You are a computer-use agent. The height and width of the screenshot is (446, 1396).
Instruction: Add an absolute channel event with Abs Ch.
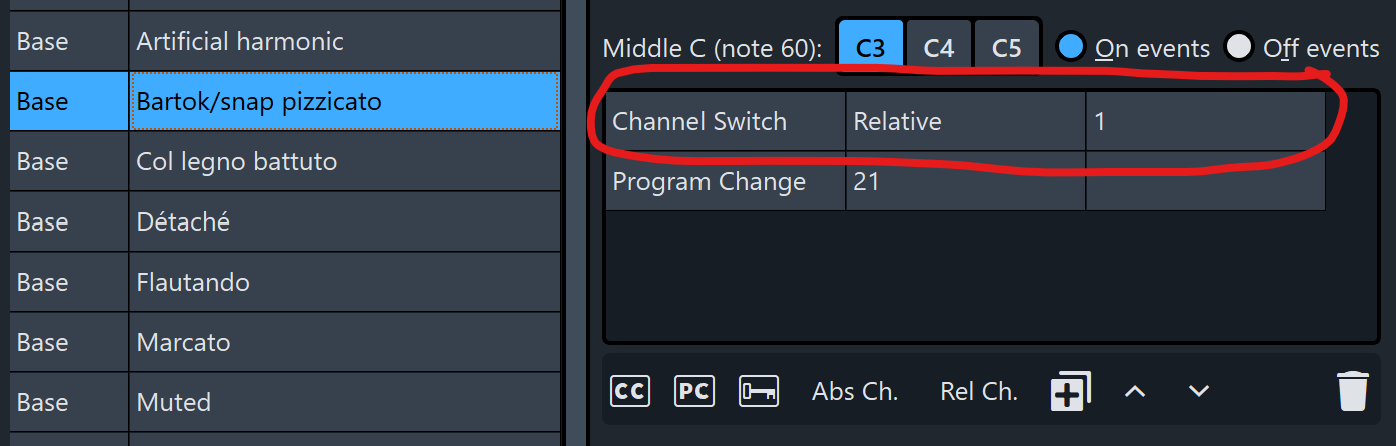(855, 391)
